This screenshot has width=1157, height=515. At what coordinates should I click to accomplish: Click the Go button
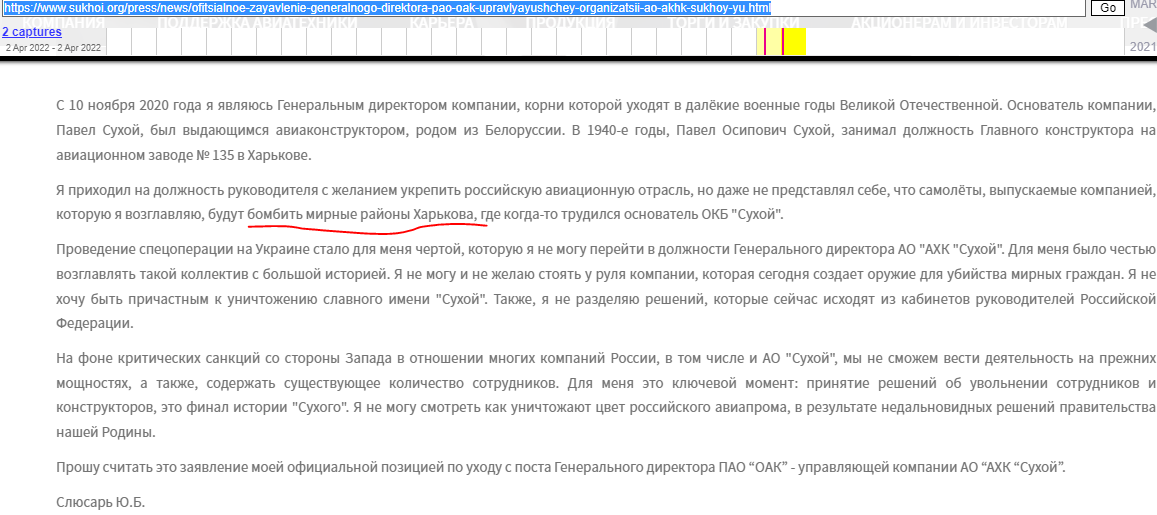(x=1108, y=8)
